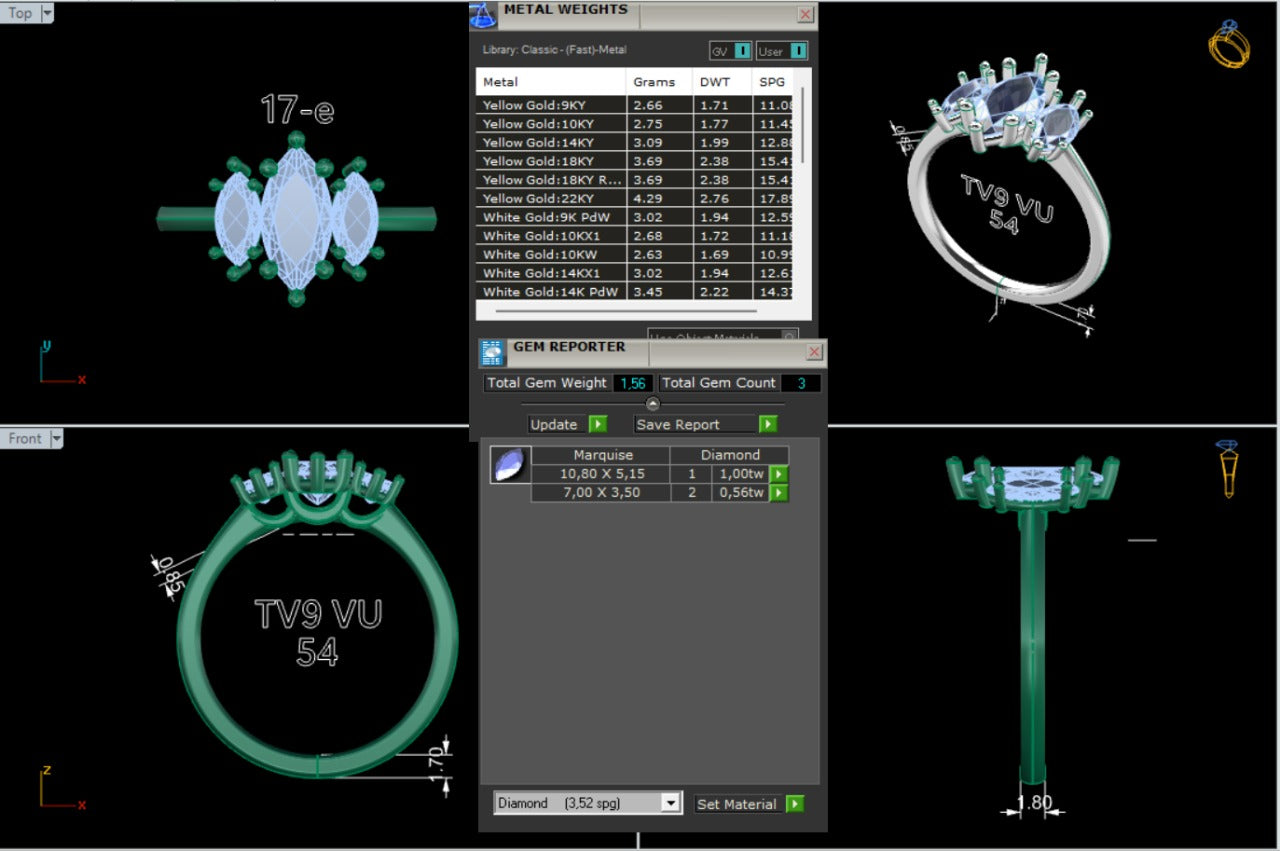The height and width of the screenshot is (851, 1280).
Task: Open the Front viewport dropdown arrow
Action: 56,438
